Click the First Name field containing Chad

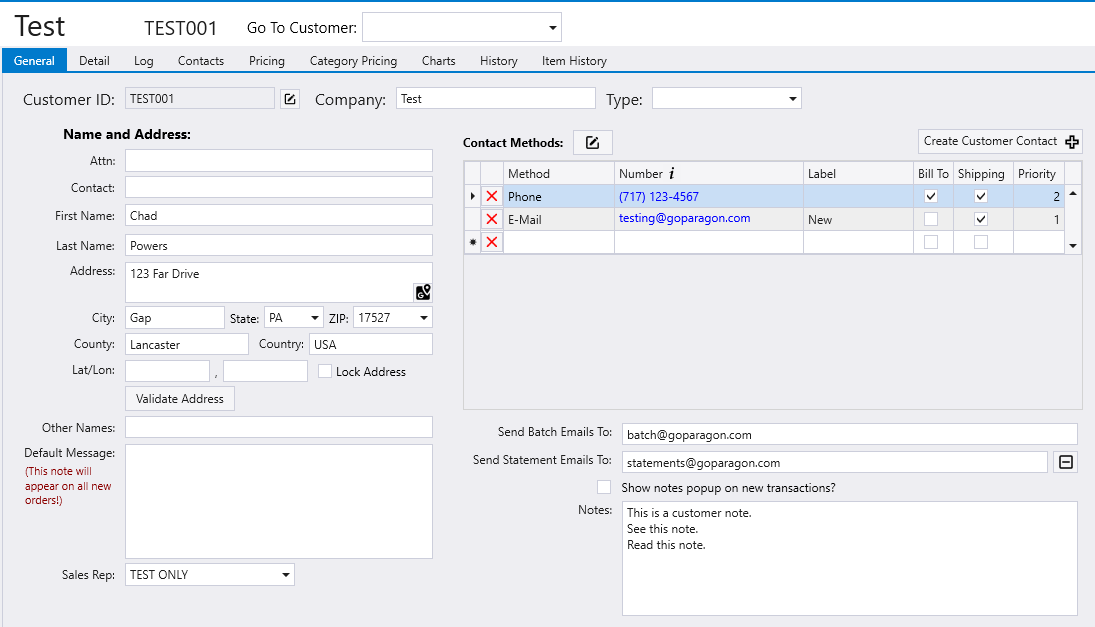click(279, 215)
